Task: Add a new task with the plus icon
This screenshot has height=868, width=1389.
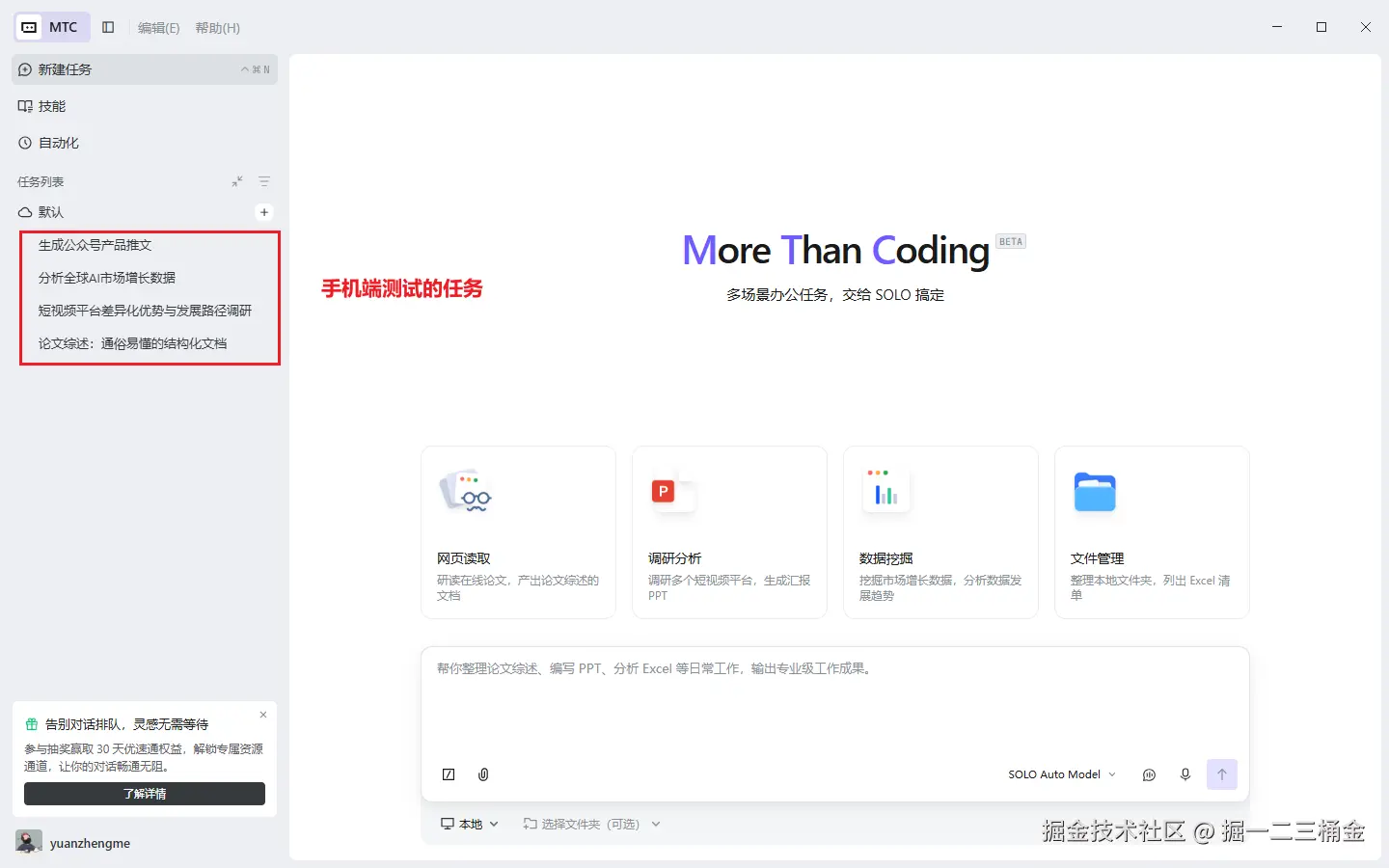Action: coord(264,212)
